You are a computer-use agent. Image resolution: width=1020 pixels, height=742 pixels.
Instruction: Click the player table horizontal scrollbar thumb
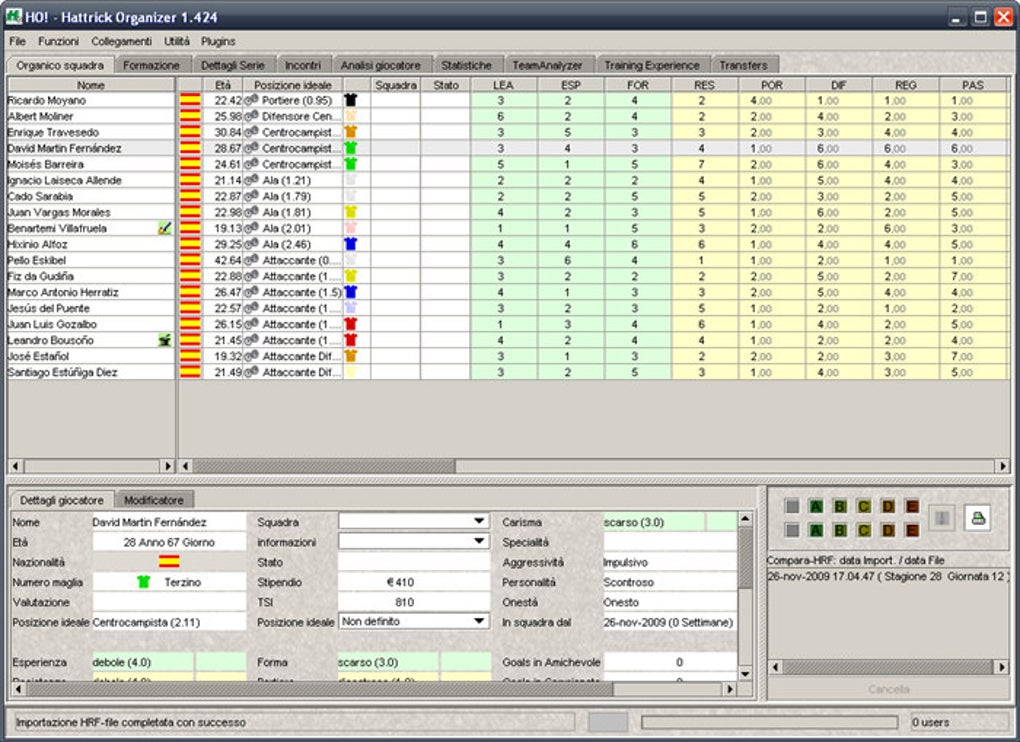point(324,466)
